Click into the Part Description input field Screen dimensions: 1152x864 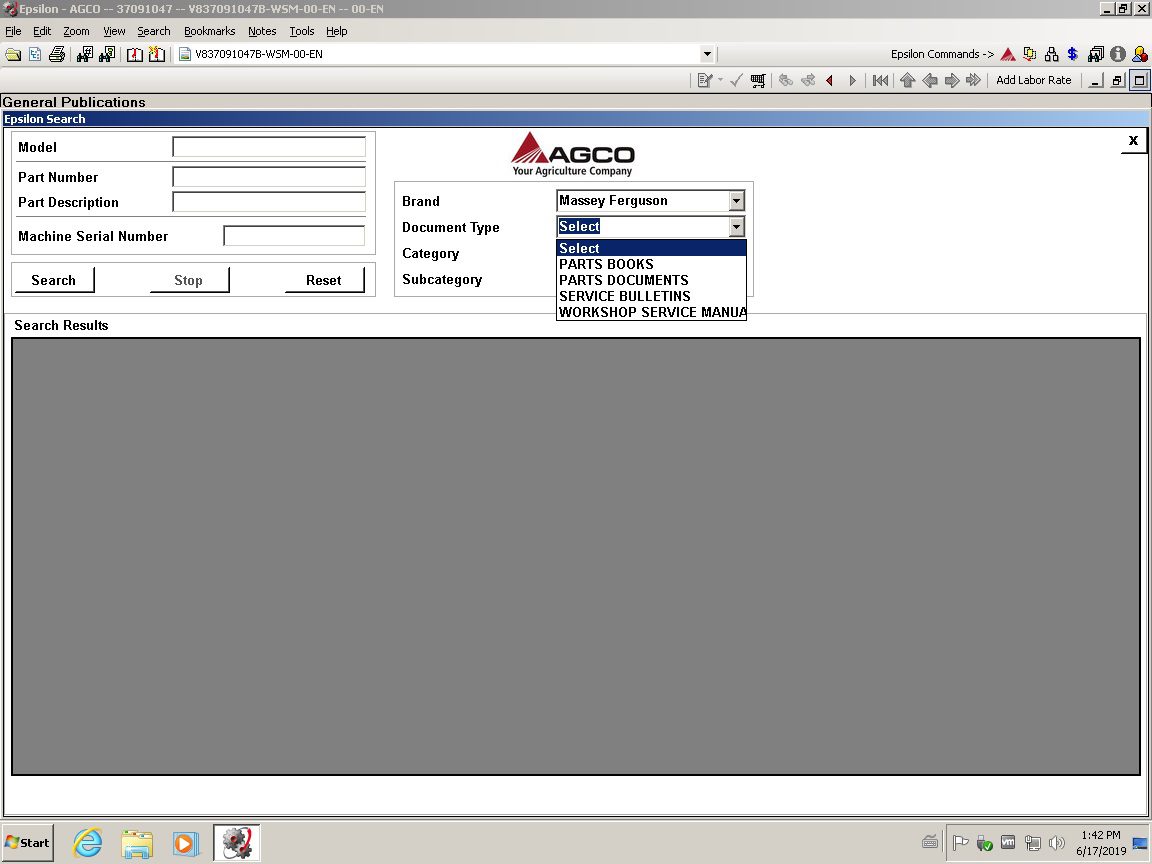pos(269,202)
